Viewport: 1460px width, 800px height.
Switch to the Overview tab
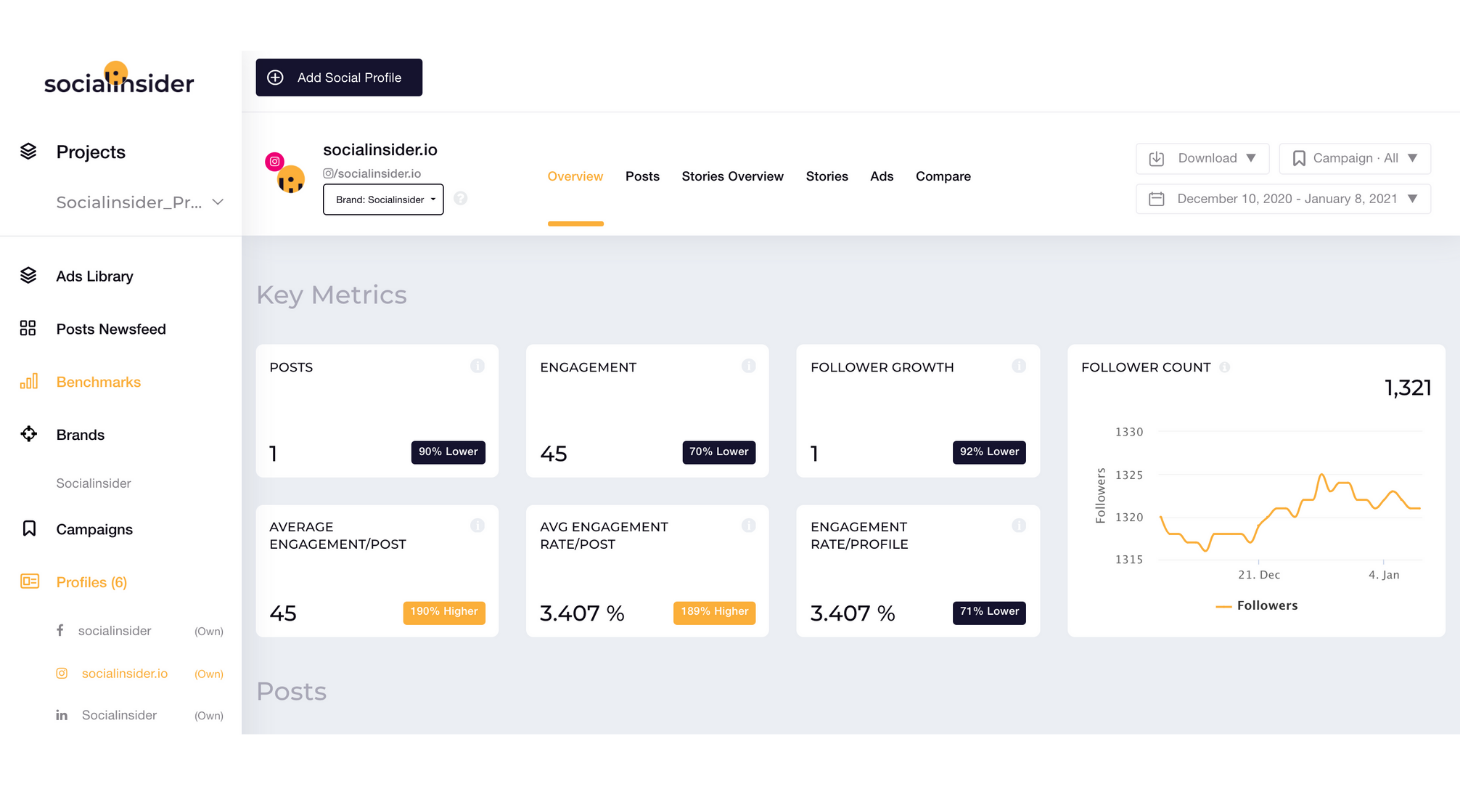575,176
